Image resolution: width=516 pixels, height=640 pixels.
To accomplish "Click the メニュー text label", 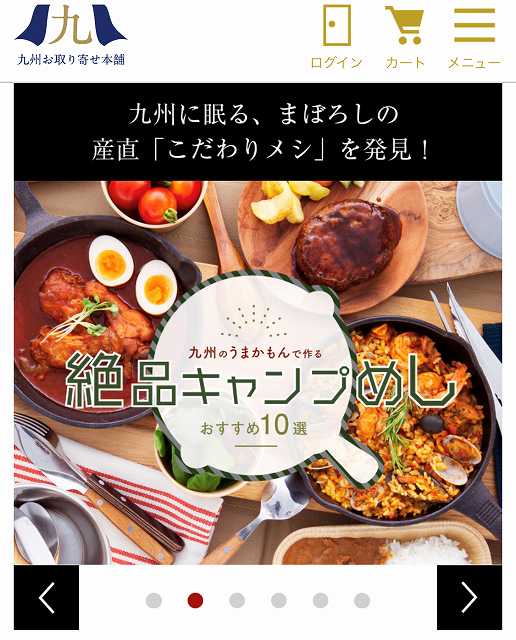I will 474,62.
